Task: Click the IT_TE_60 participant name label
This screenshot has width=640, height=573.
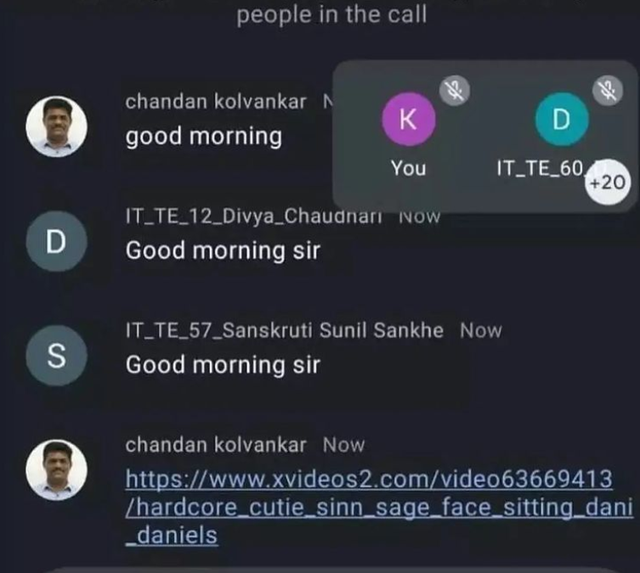Action: 541,168
